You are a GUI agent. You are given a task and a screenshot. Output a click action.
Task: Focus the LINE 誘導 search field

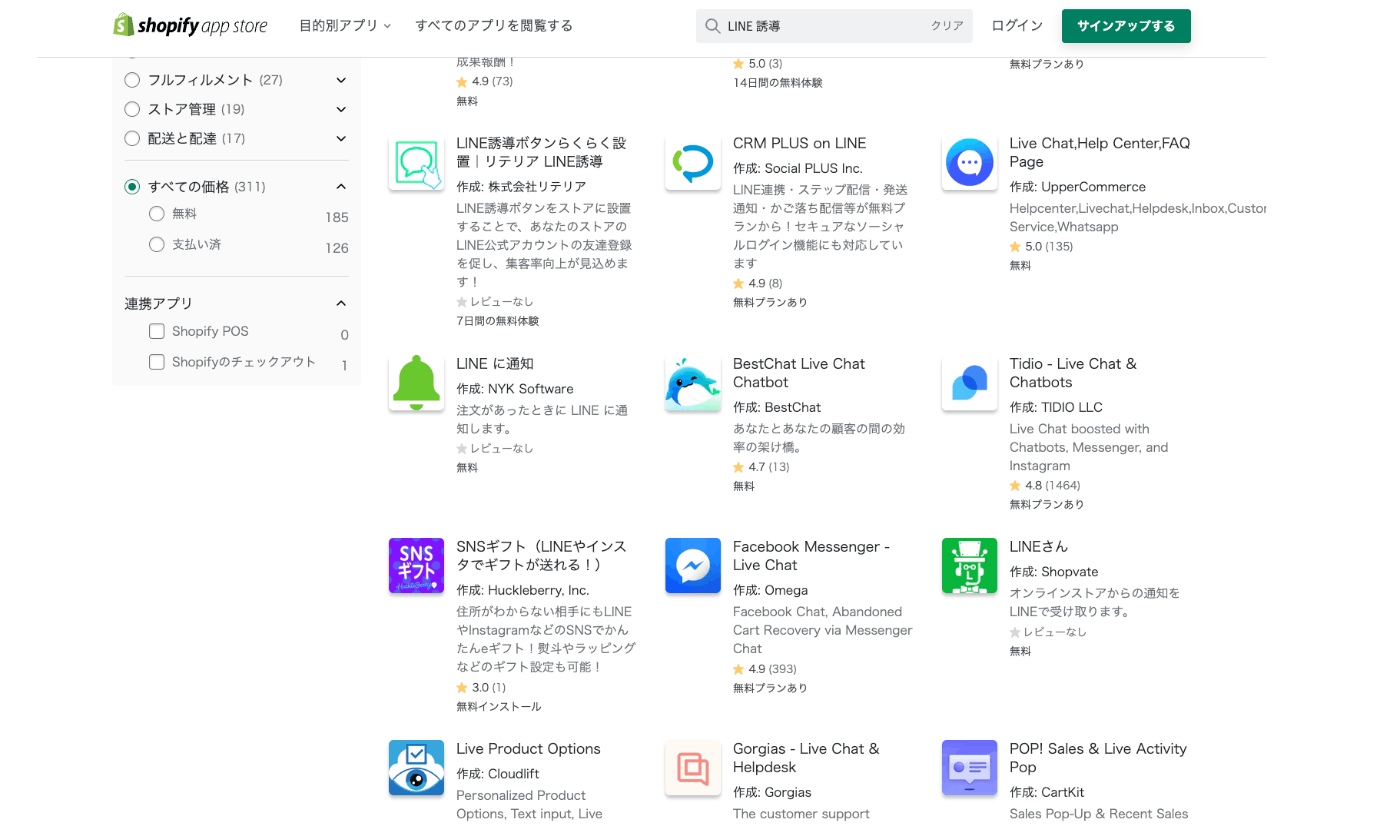(834, 26)
